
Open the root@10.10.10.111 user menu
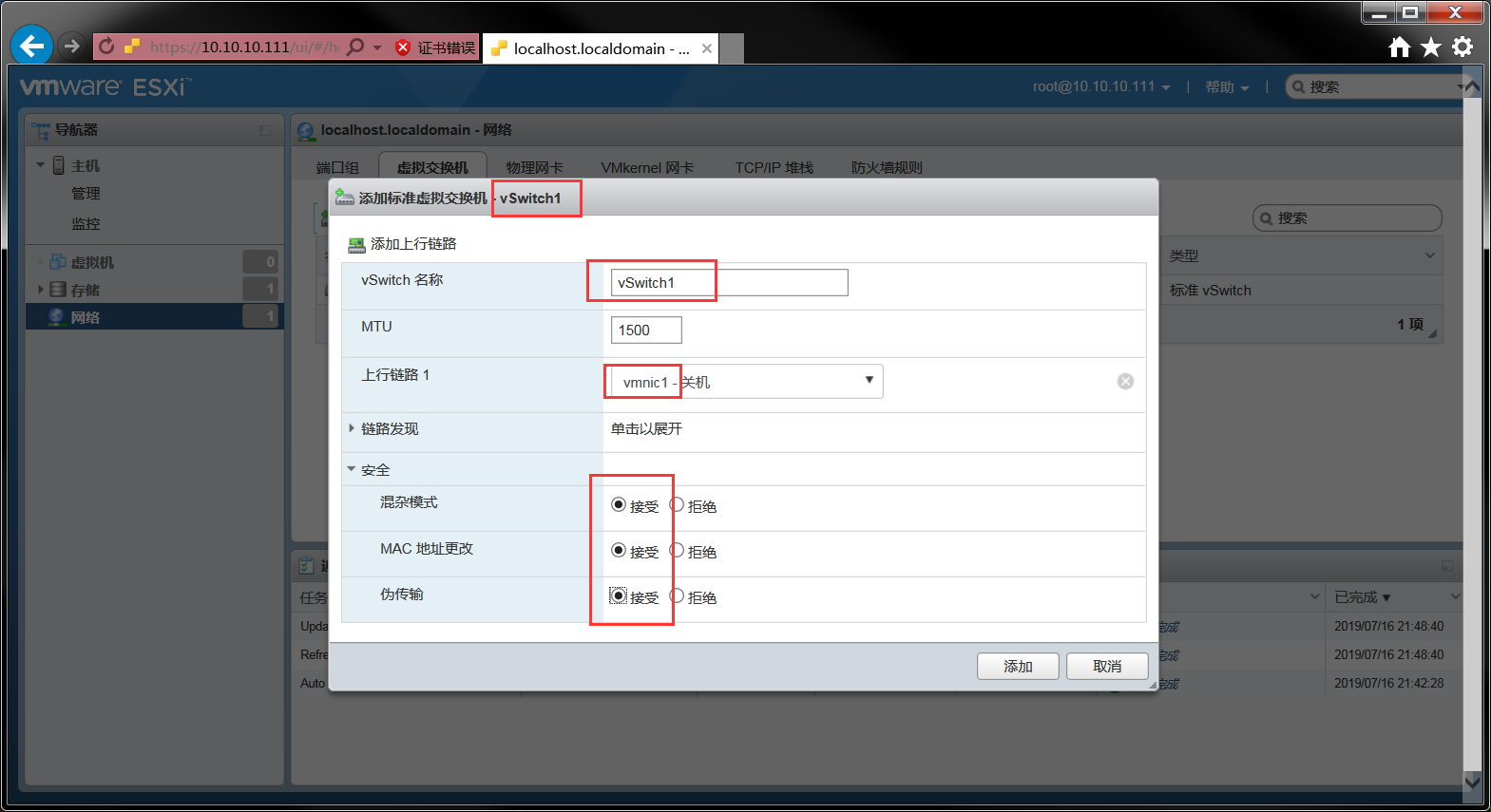tap(1101, 86)
